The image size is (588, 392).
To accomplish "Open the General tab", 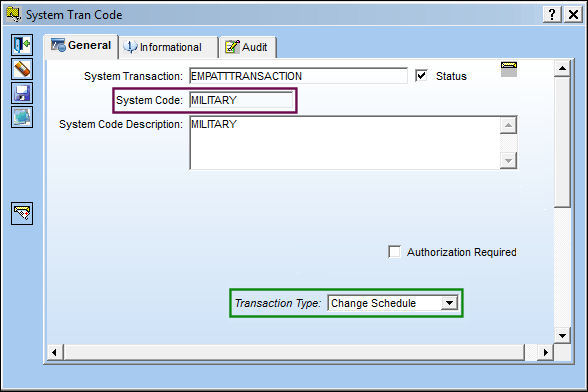I will tap(81, 46).
